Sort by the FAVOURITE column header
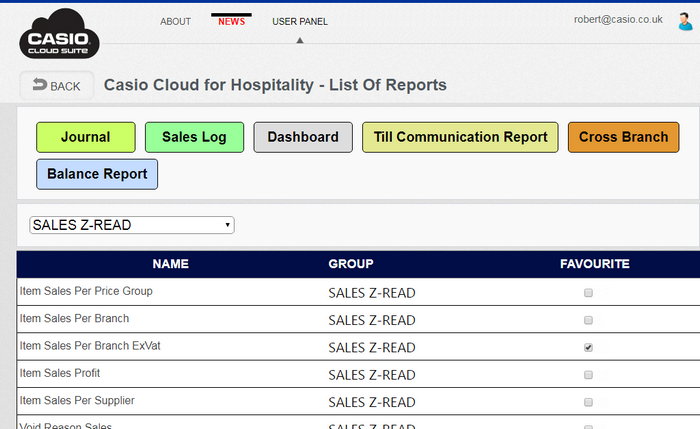Image resolution: width=700 pixels, height=429 pixels. [595, 264]
